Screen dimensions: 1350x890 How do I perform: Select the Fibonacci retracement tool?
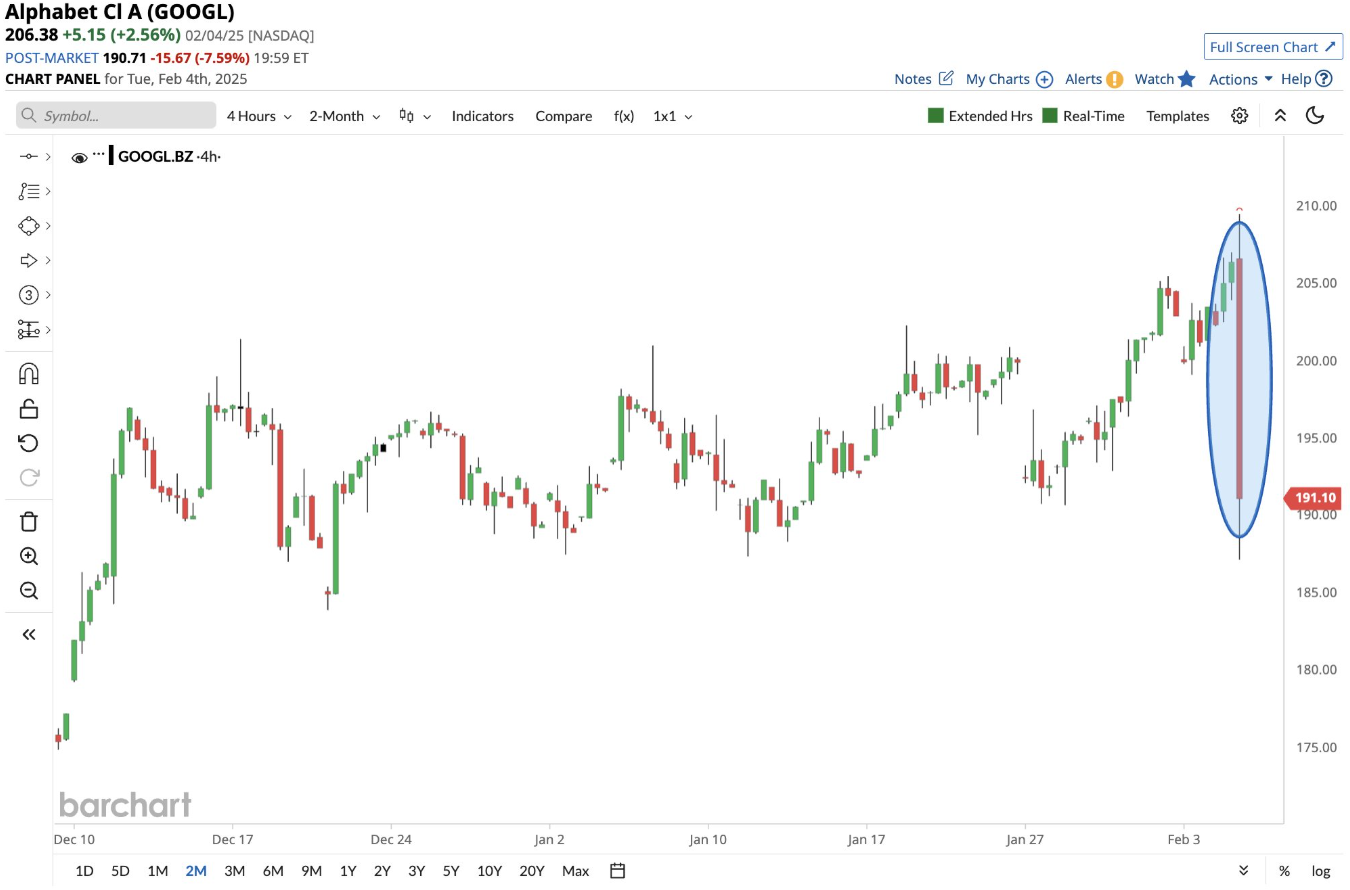[x=28, y=191]
